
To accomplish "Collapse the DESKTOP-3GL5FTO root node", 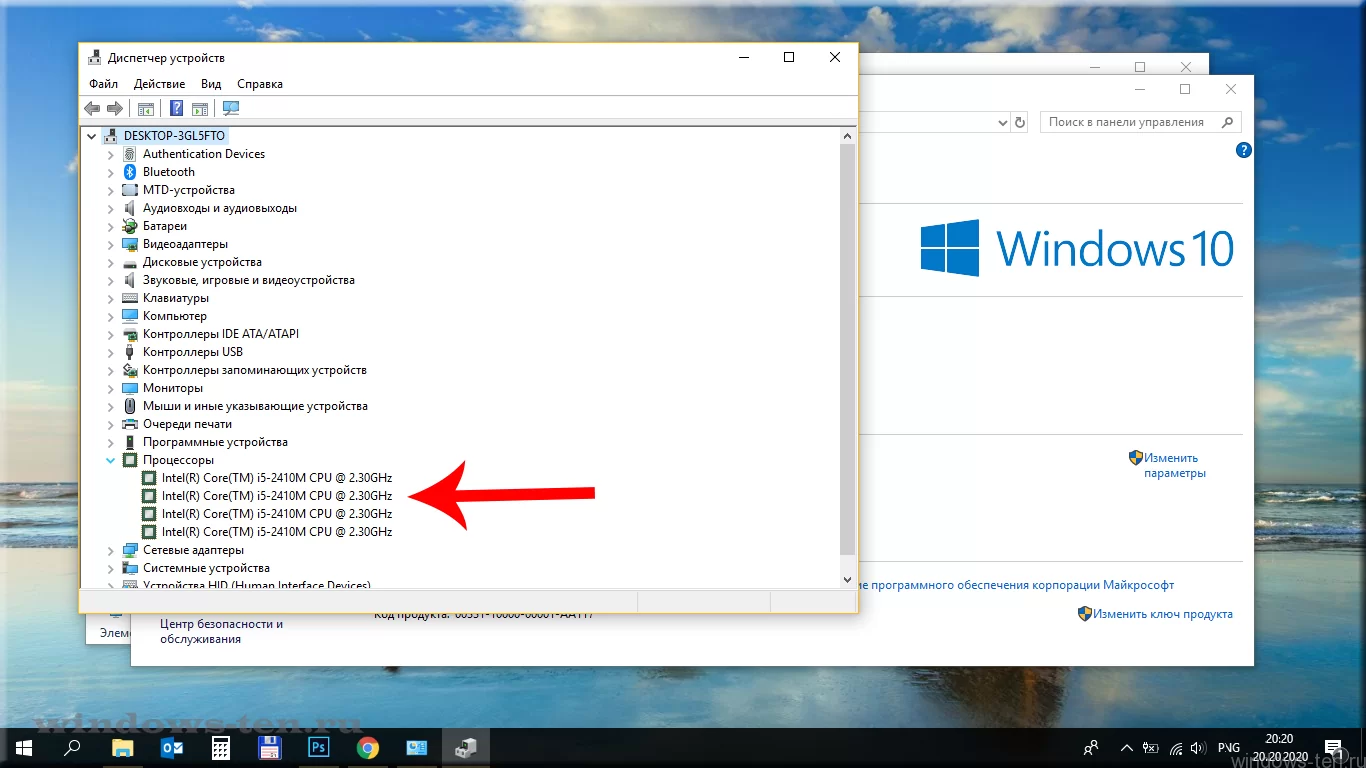I will click(x=92, y=136).
